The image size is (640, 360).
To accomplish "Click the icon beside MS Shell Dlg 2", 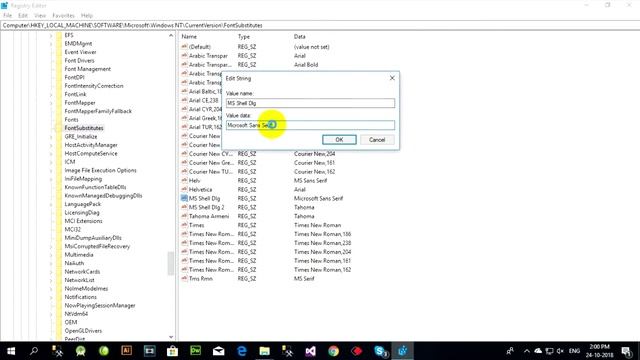I will (x=184, y=207).
